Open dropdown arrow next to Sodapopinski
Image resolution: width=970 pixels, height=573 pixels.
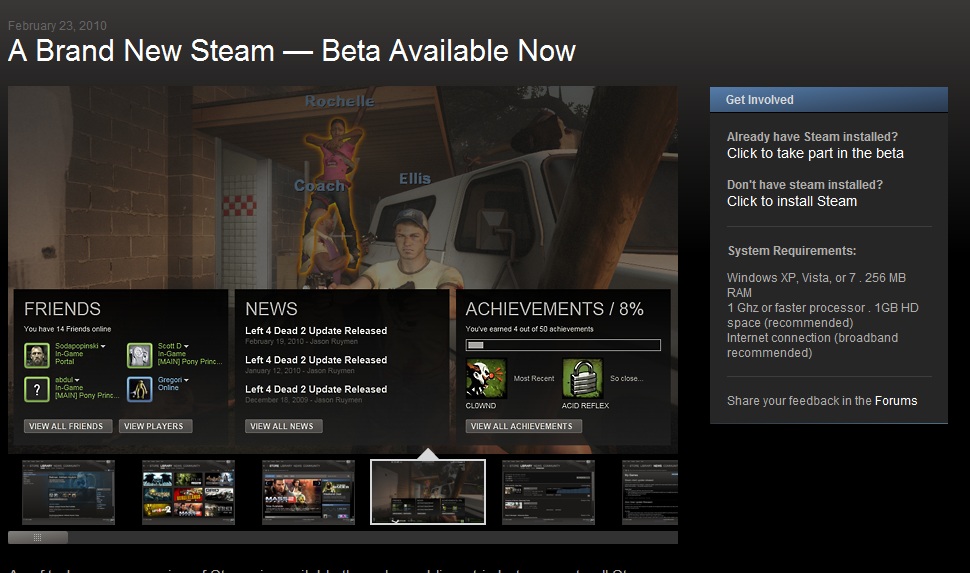[103, 347]
